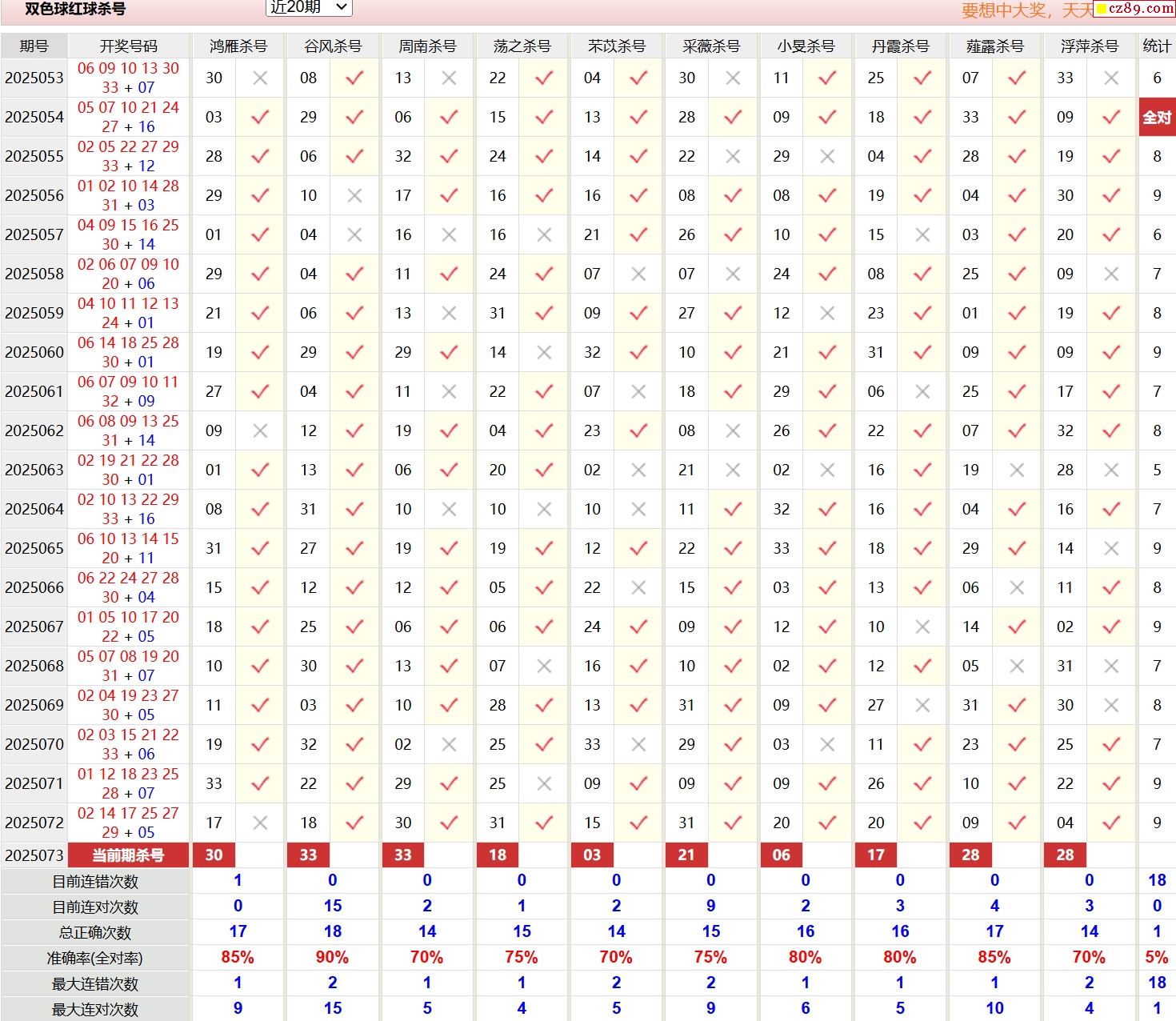Click the 5% value in the 统计 column
This screenshot has height=1021, width=1176.
click(x=1157, y=957)
